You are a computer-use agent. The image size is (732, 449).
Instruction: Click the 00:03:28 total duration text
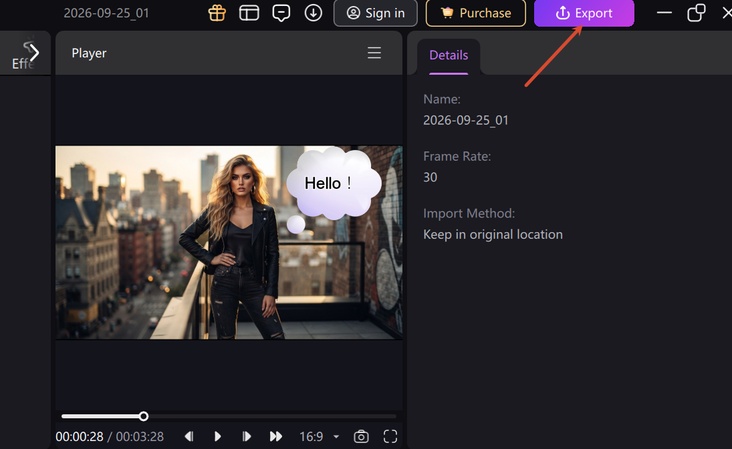pyautogui.click(x=140, y=437)
